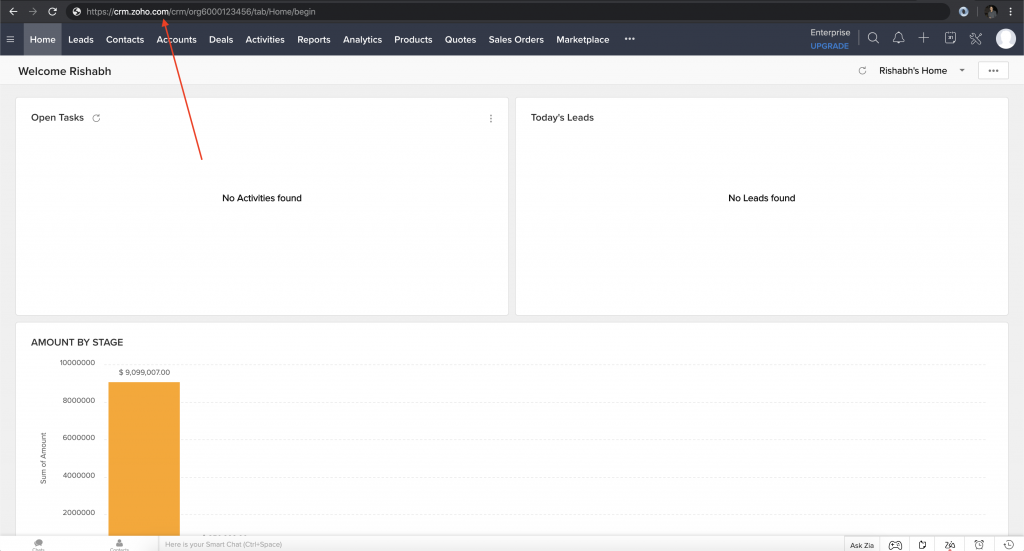Screen dimensions: 1024x551
Task: Click the three-dot button beside Rishabh's Home
Action: click(993, 71)
